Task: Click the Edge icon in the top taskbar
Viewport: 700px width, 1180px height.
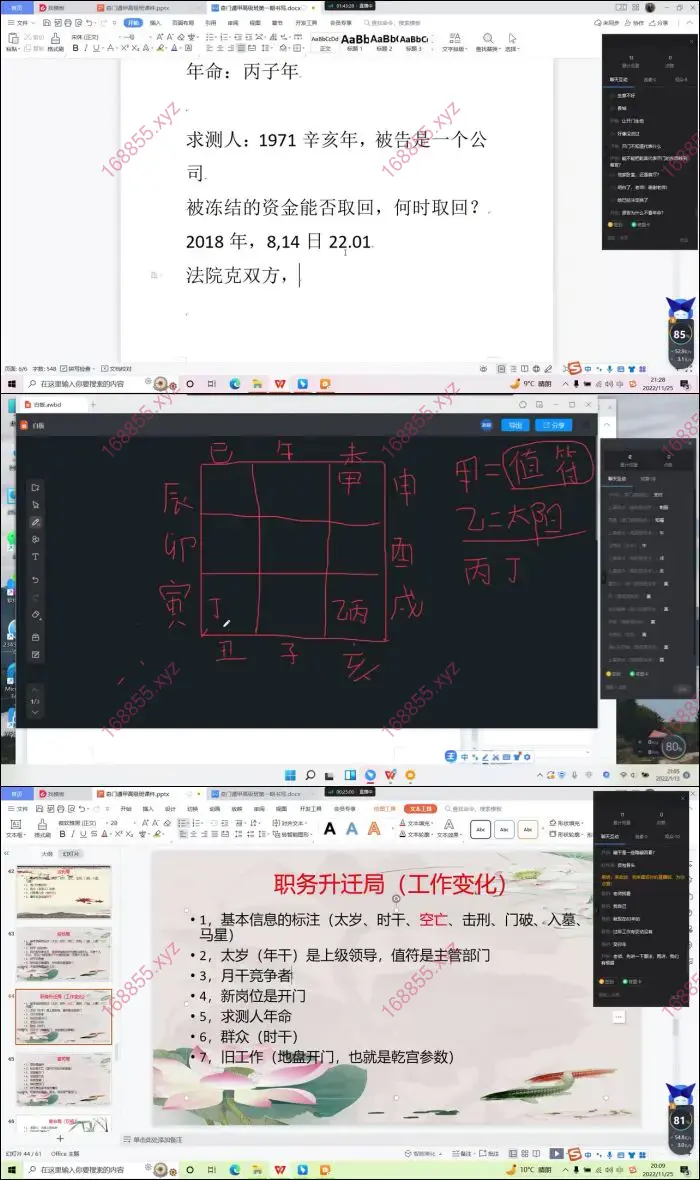Action: click(235, 384)
